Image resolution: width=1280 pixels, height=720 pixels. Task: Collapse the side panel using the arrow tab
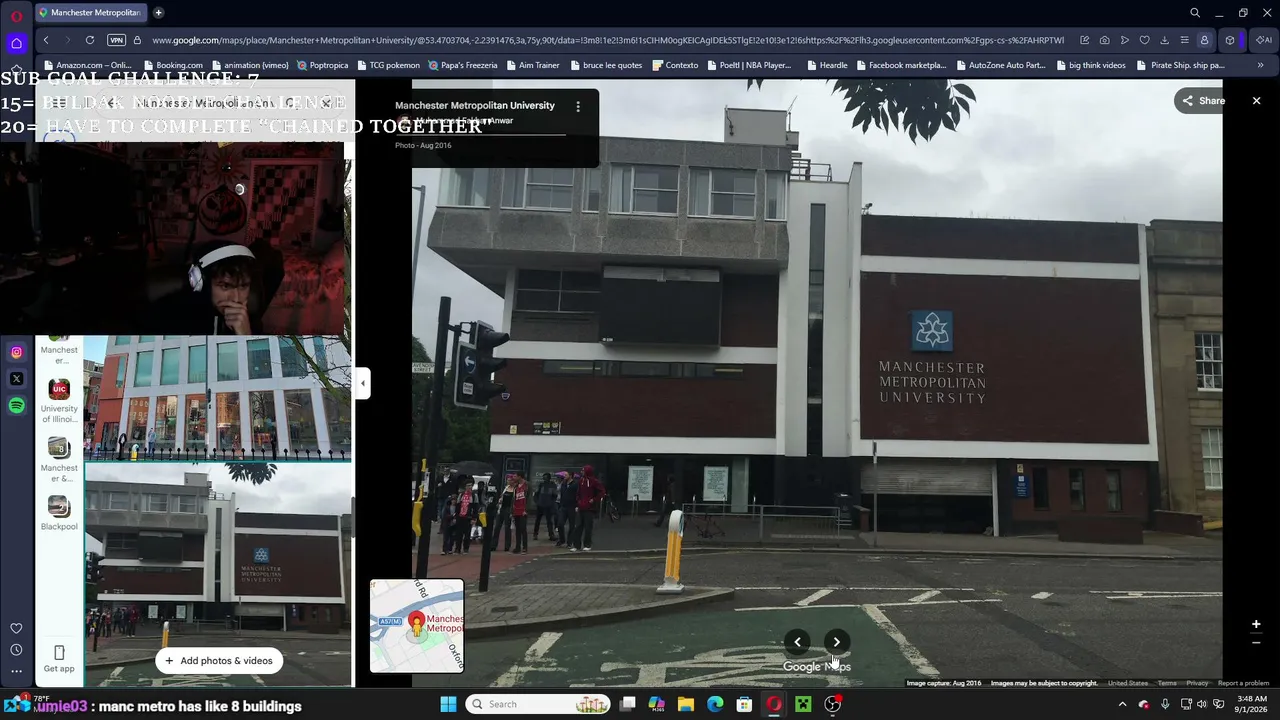click(x=363, y=383)
